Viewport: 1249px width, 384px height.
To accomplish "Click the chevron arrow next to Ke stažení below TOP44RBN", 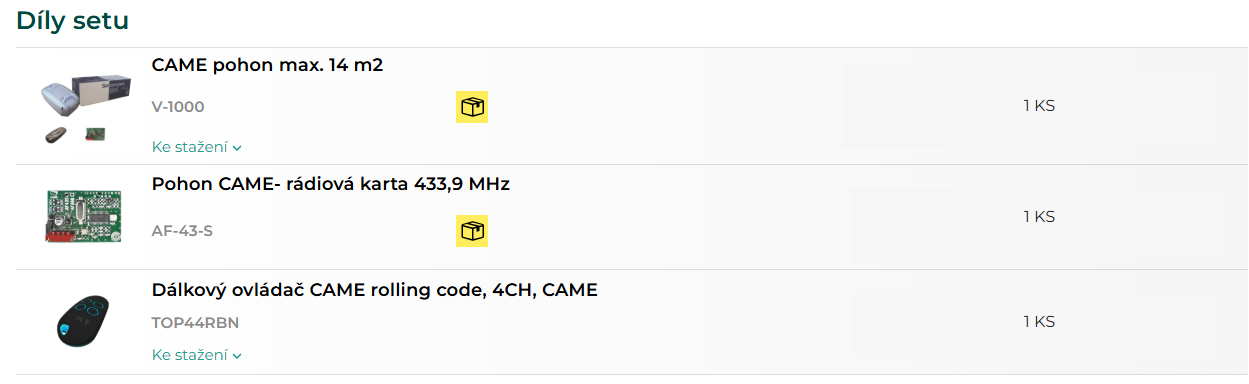I will (237, 356).
